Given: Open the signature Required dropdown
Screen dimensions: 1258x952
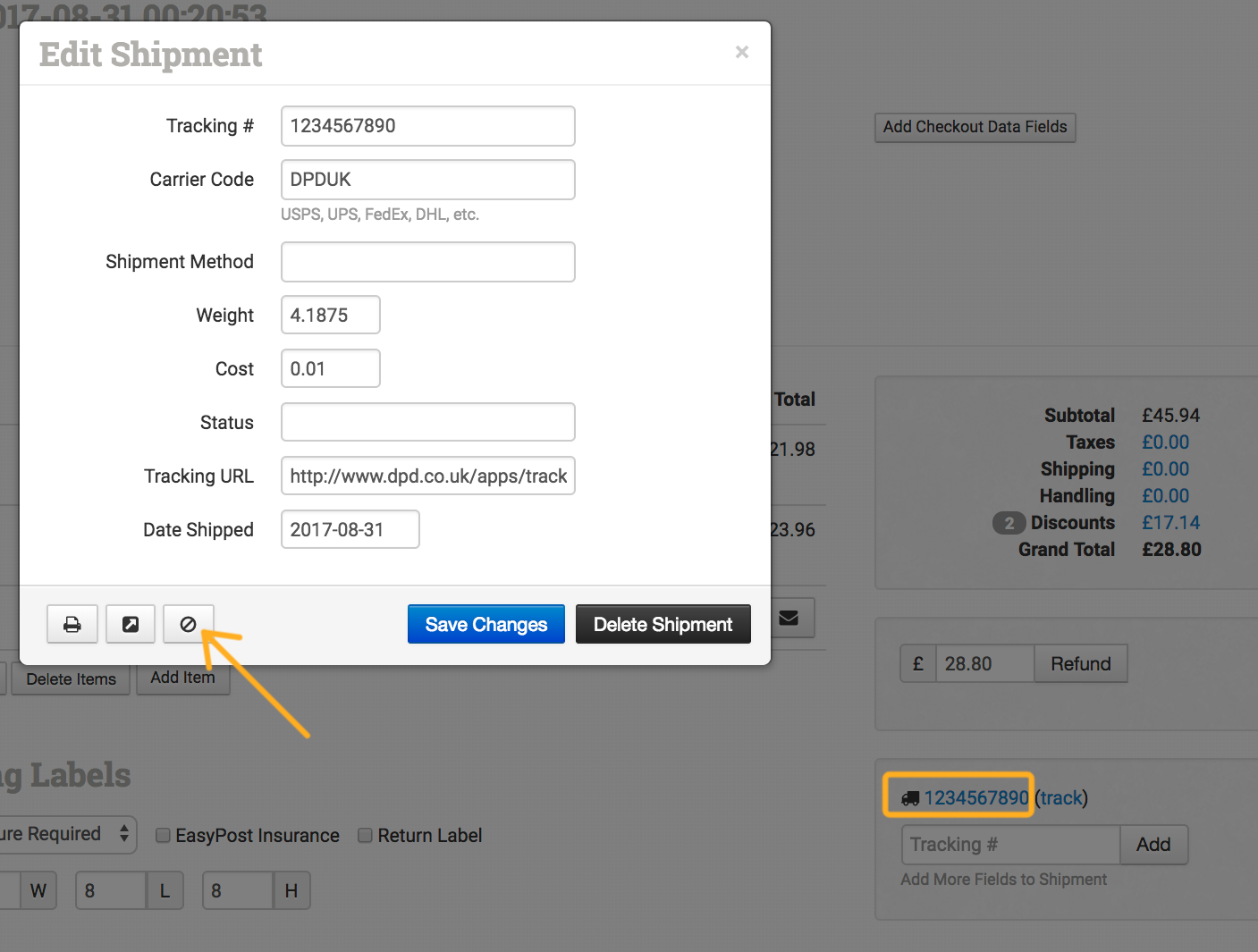Looking at the screenshot, I should pyautogui.click(x=68, y=835).
